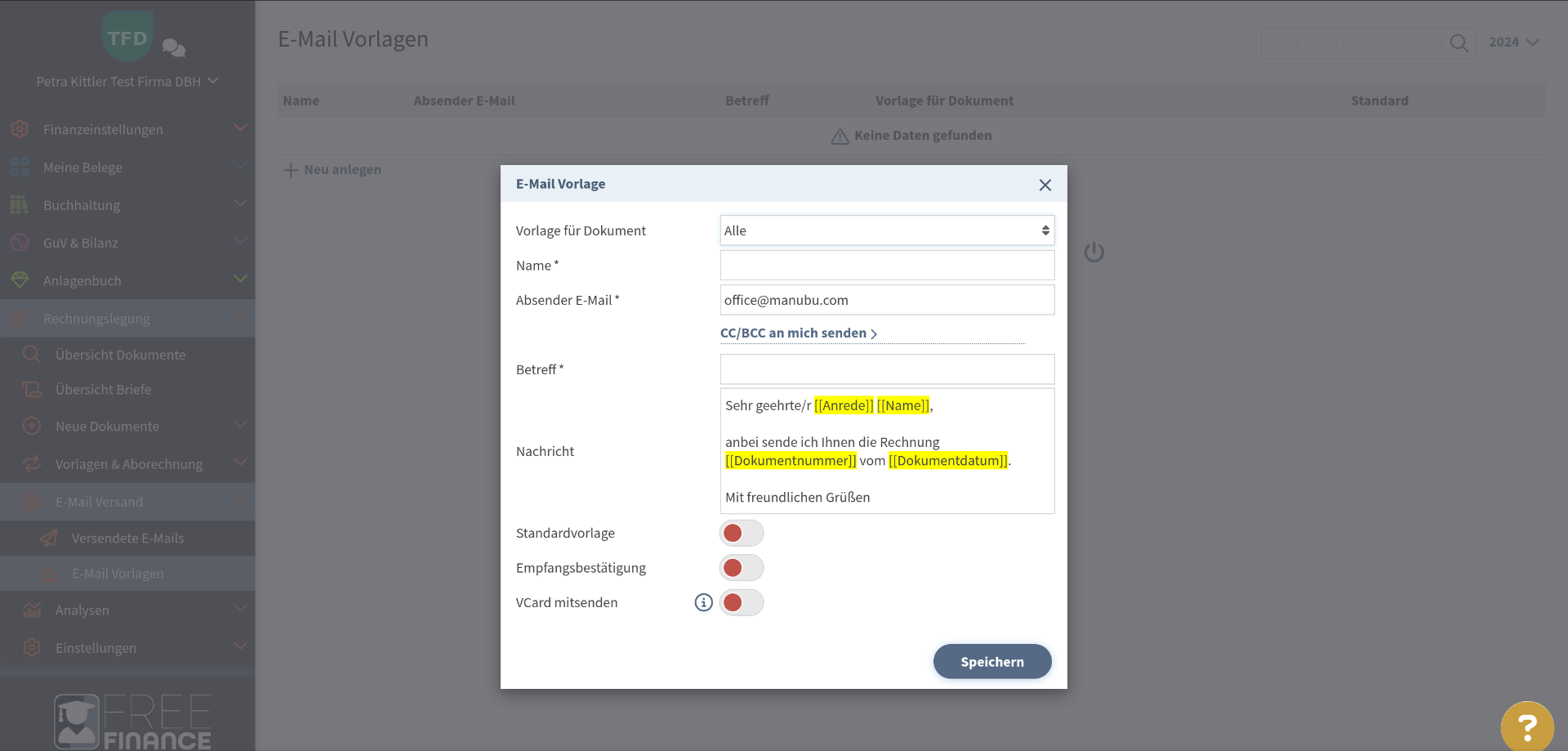Toggle VCard mitsenden on
The image size is (1568, 751).
click(x=742, y=602)
